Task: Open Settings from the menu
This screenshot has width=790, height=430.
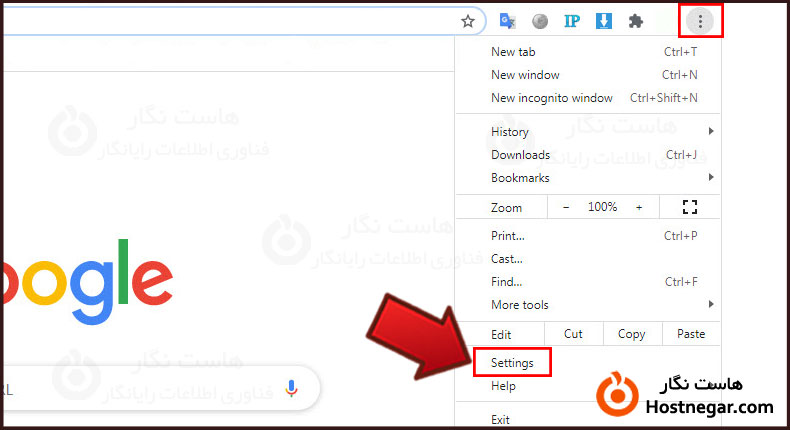Action: pos(512,362)
